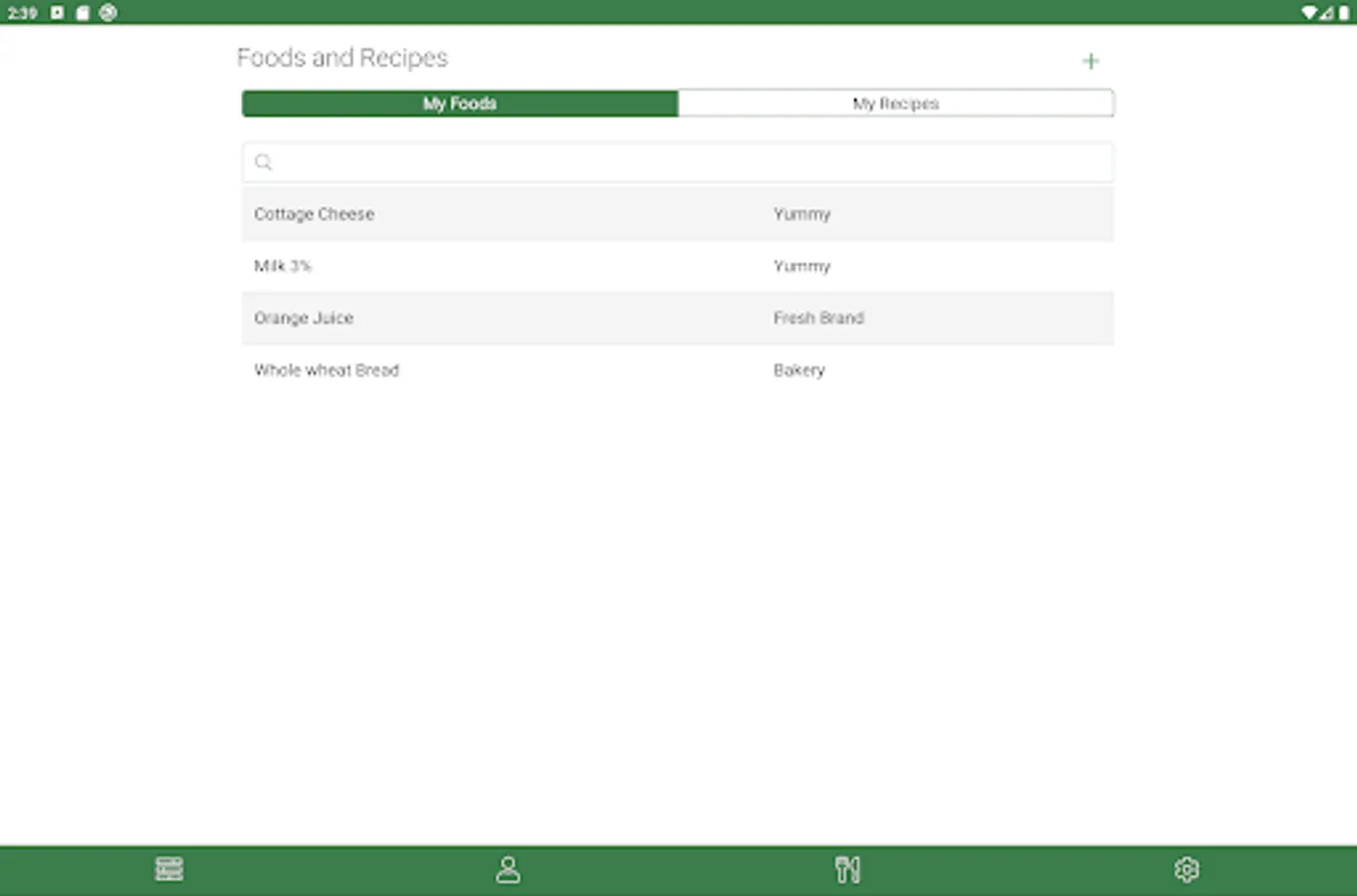1357x896 pixels.
Task: Tap the battery icon in the status bar
Action: point(1343,13)
